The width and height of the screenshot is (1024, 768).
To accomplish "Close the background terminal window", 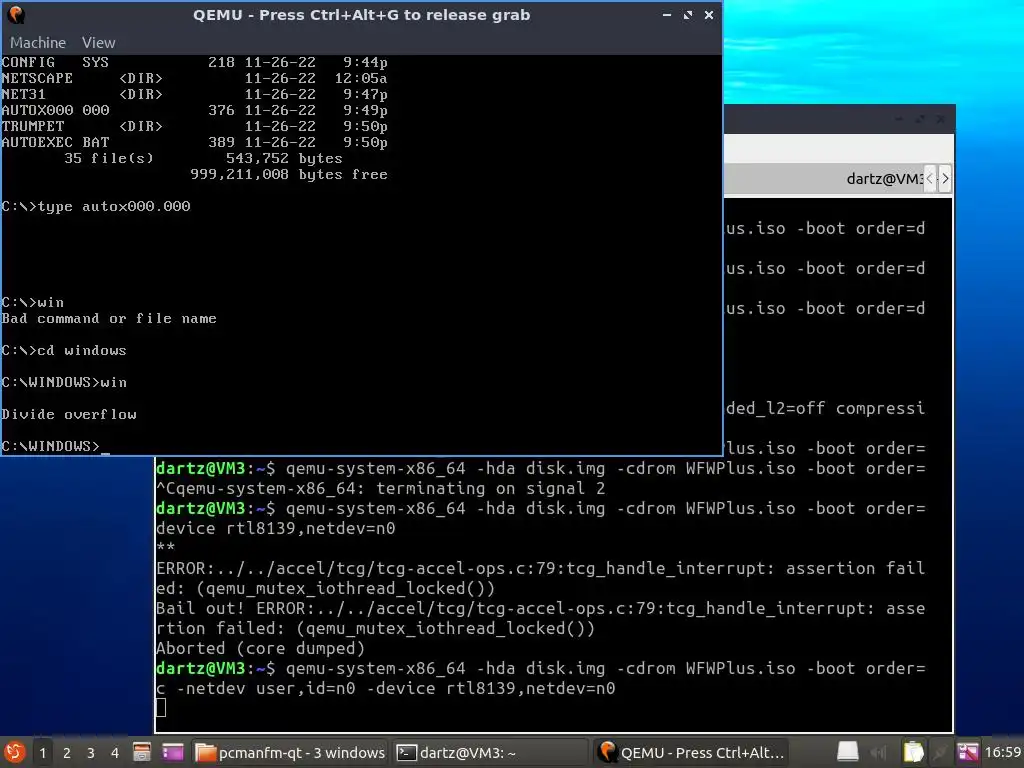I will click(940, 119).
